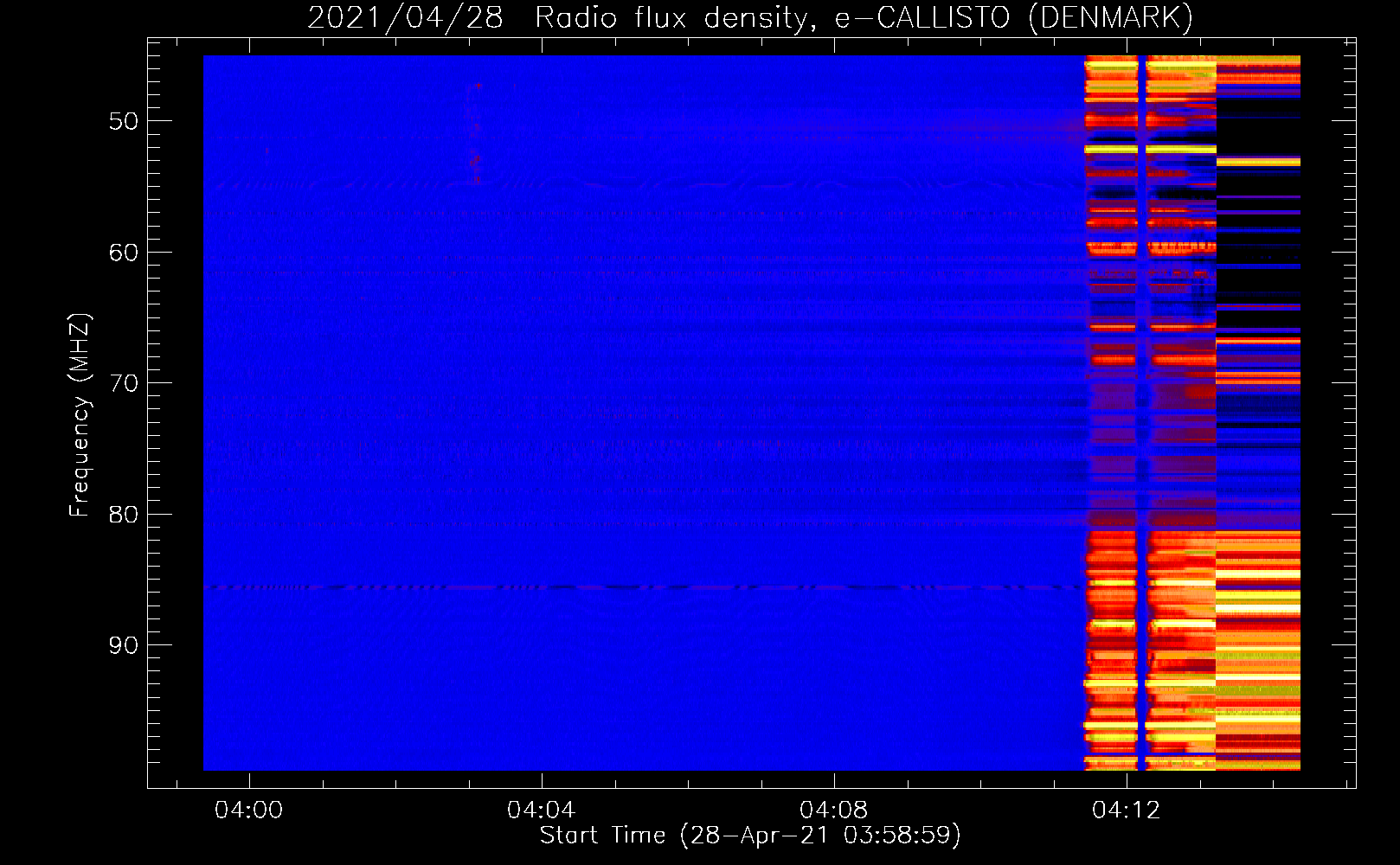Click the 'Frequency (MHZ)' axis label

(x=80, y=415)
